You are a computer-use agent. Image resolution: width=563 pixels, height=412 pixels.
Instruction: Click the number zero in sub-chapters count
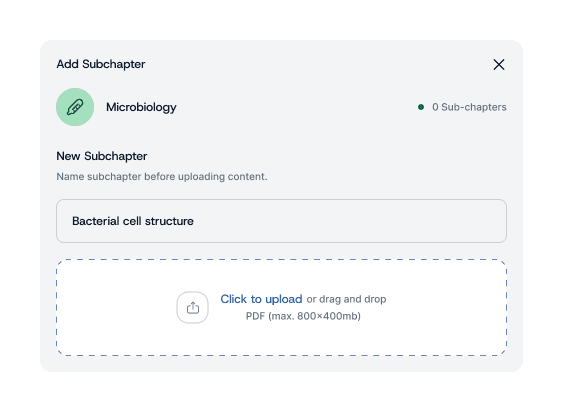pyautogui.click(x=435, y=107)
